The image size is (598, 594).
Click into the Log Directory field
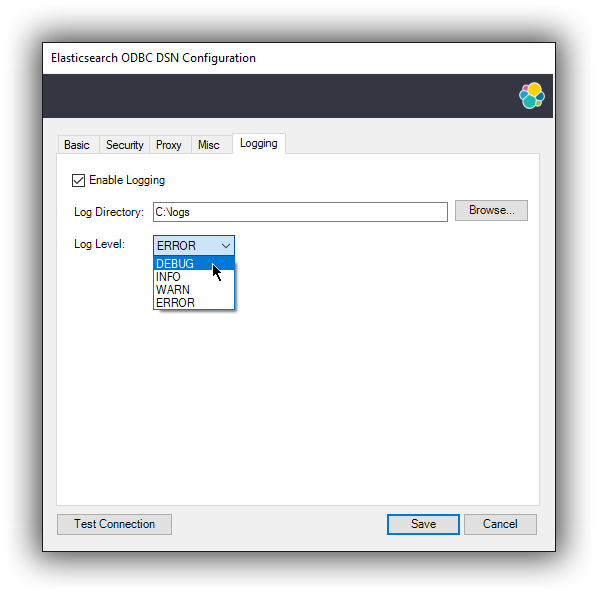point(300,212)
